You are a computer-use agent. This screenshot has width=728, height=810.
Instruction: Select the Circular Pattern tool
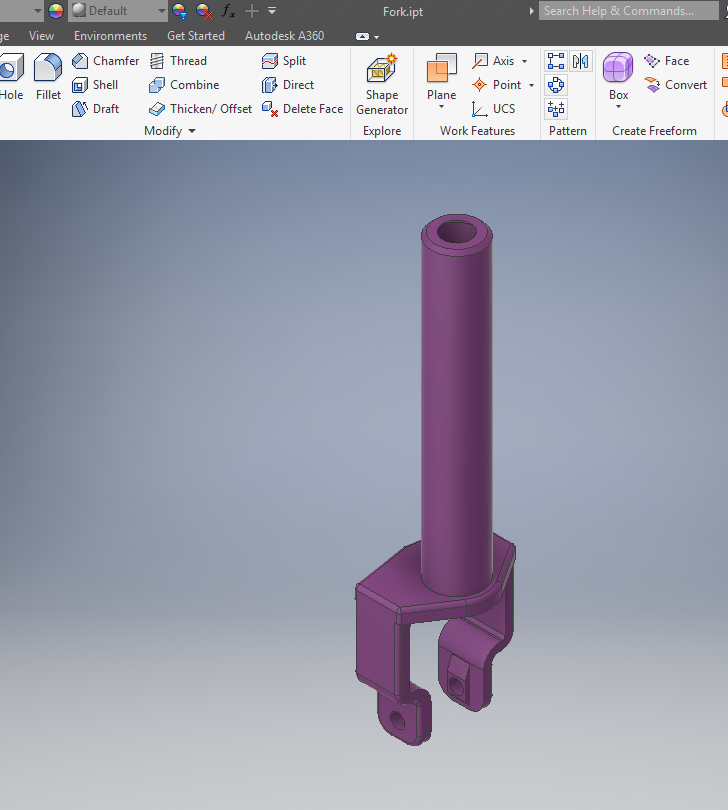[556, 85]
